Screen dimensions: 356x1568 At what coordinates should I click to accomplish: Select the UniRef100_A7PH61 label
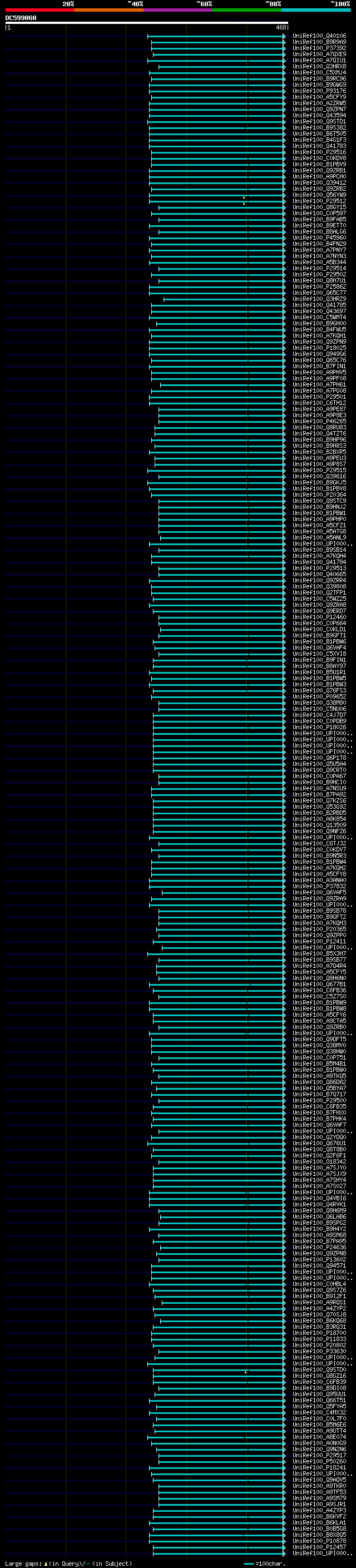click(x=319, y=385)
